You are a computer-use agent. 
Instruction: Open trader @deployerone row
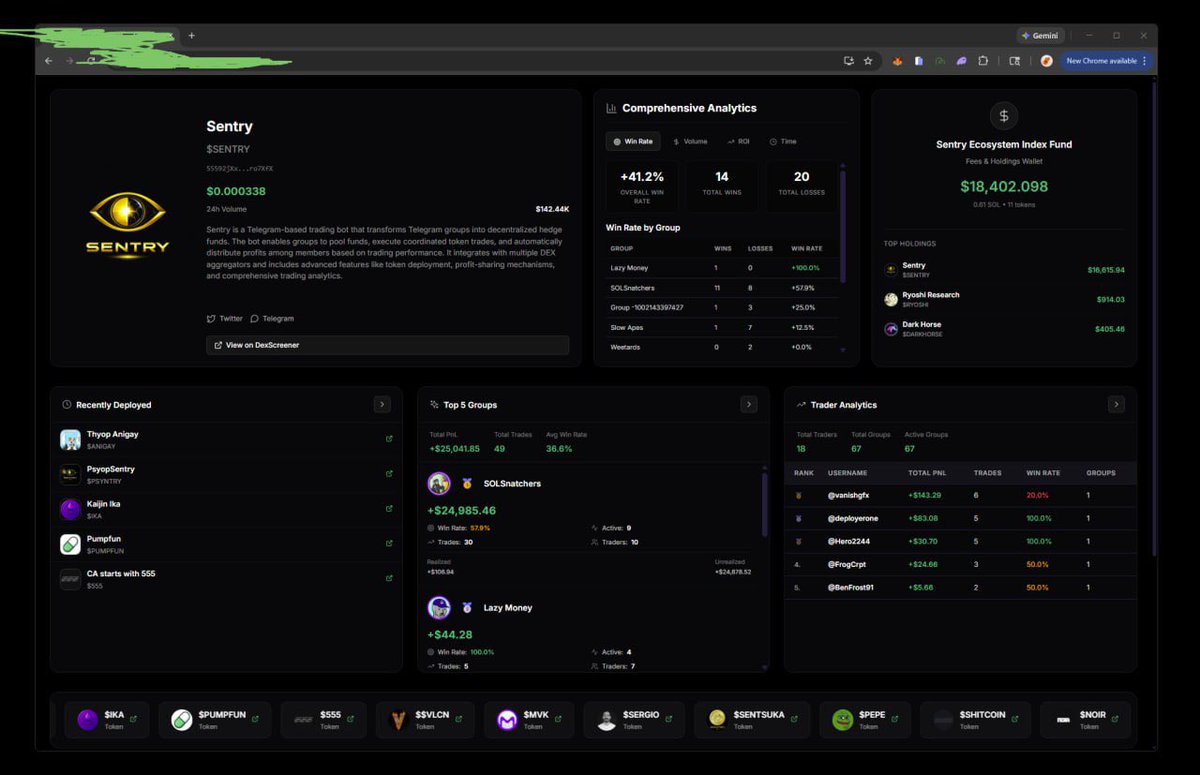[960, 518]
